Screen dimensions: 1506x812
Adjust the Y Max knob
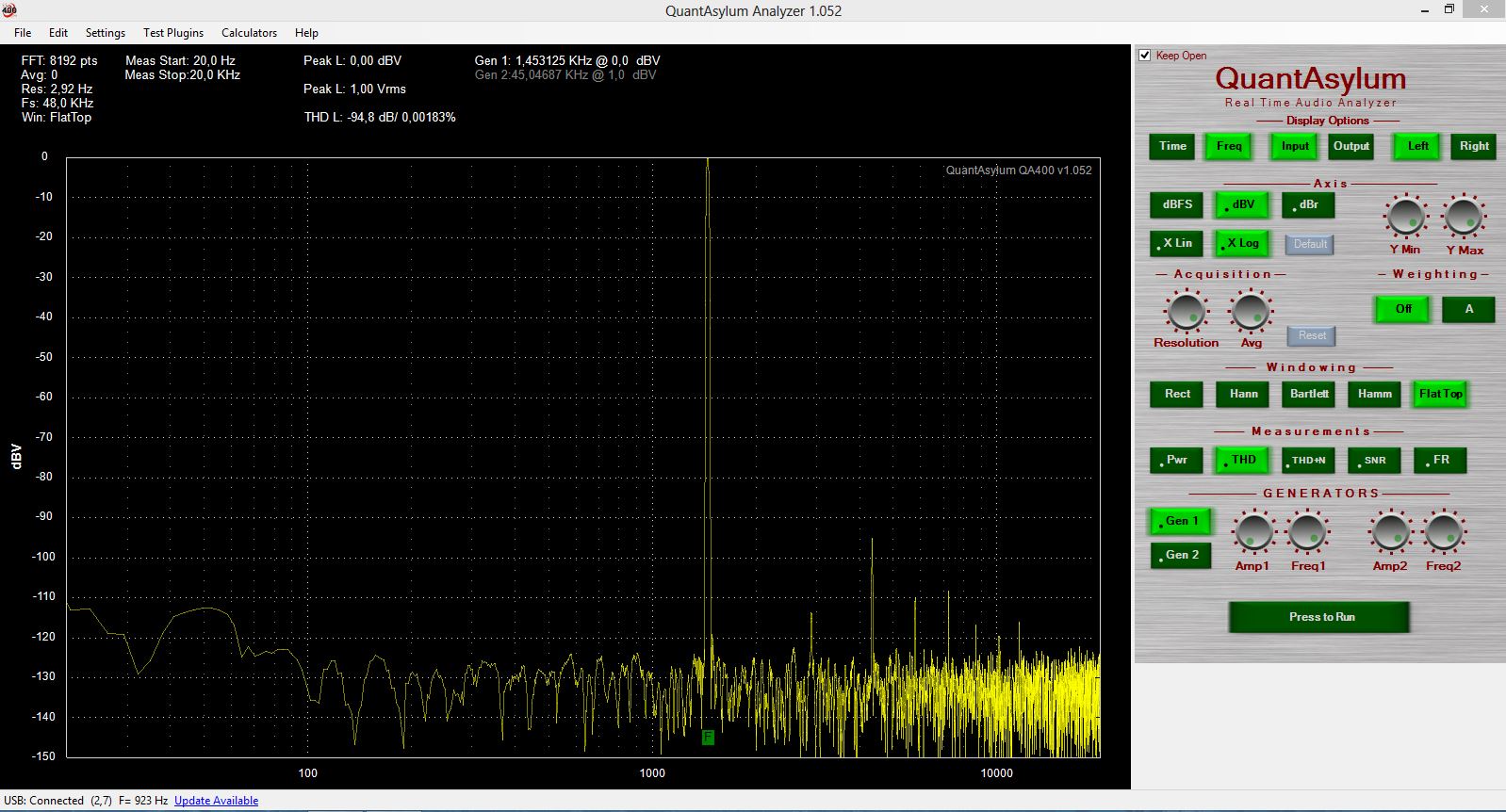[x=1464, y=217]
